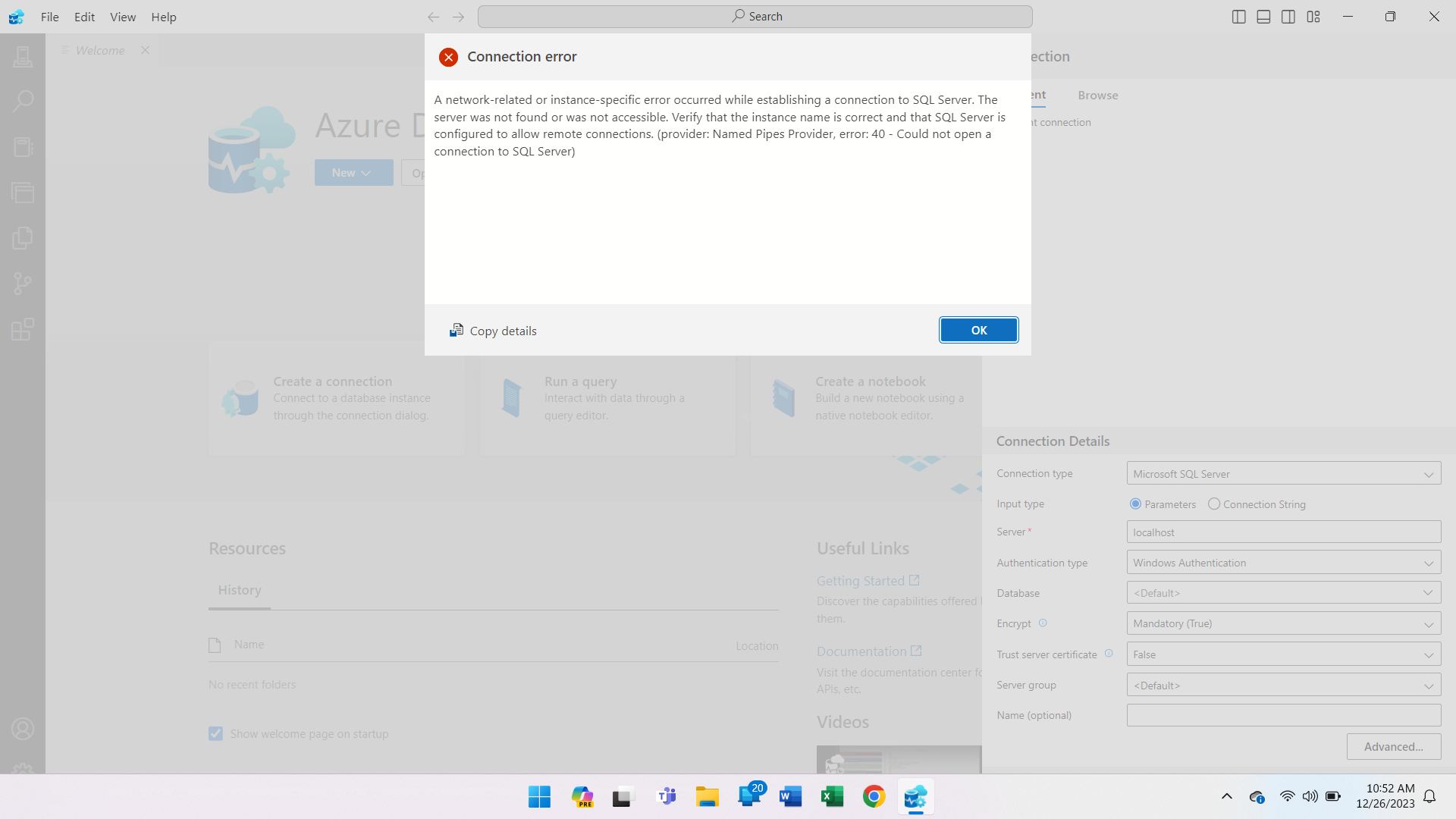Open the Extensions icon in the sidebar
The height and width of the screenshot is (819, 1456).
point(23,329)
